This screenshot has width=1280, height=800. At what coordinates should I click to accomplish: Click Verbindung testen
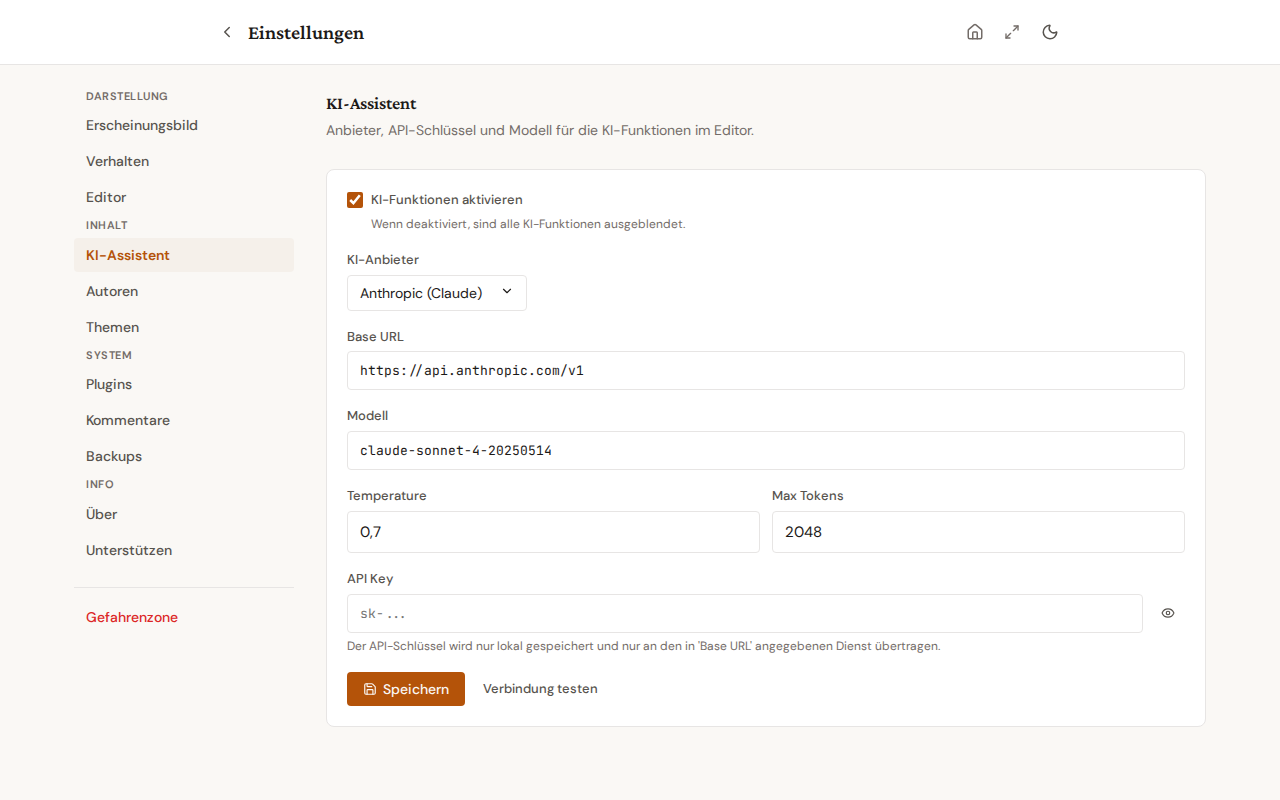pos(540,689)
